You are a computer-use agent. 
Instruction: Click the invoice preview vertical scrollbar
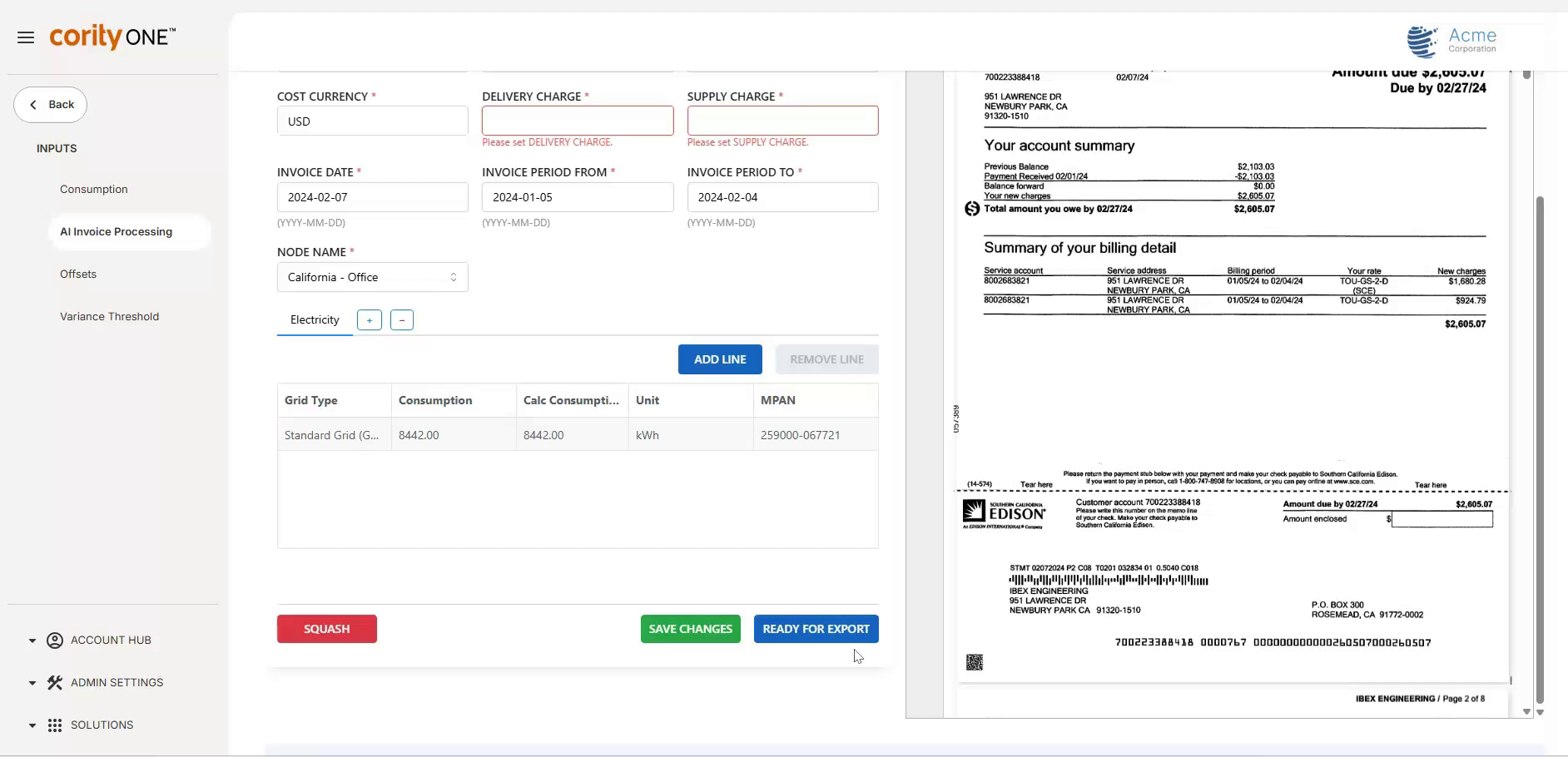pyautogui.click(x=1539, y=449)
